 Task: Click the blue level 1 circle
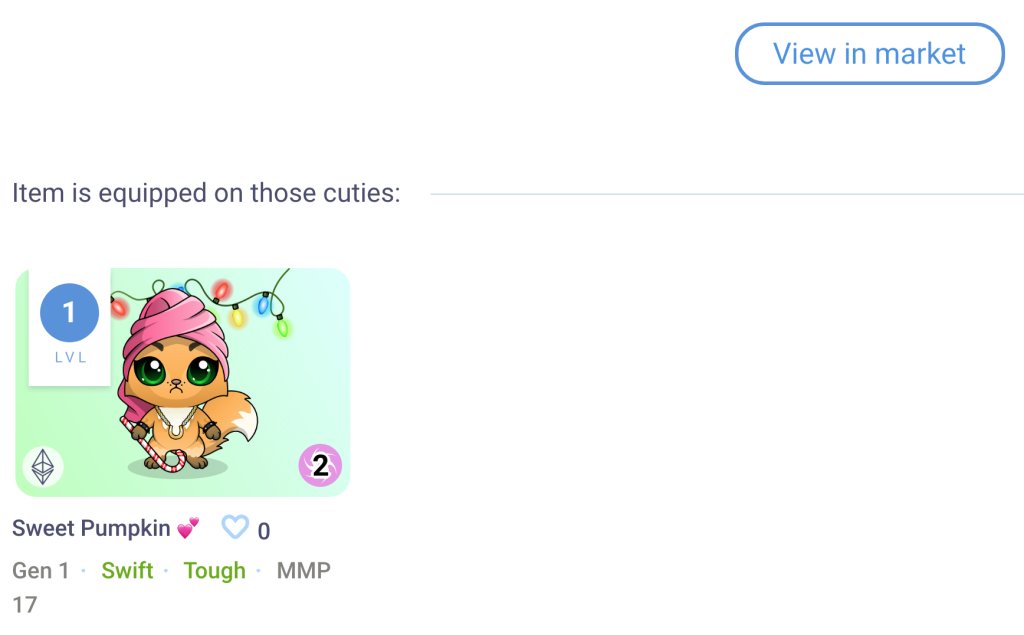tap(69, 313)
